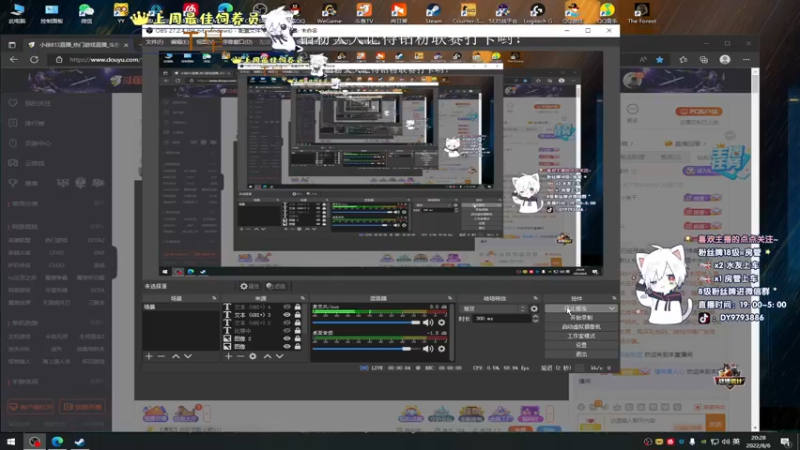The height and width of the screenshot is (450, 800).
Task: Click the 300 ms duration field
Action: 502,318
